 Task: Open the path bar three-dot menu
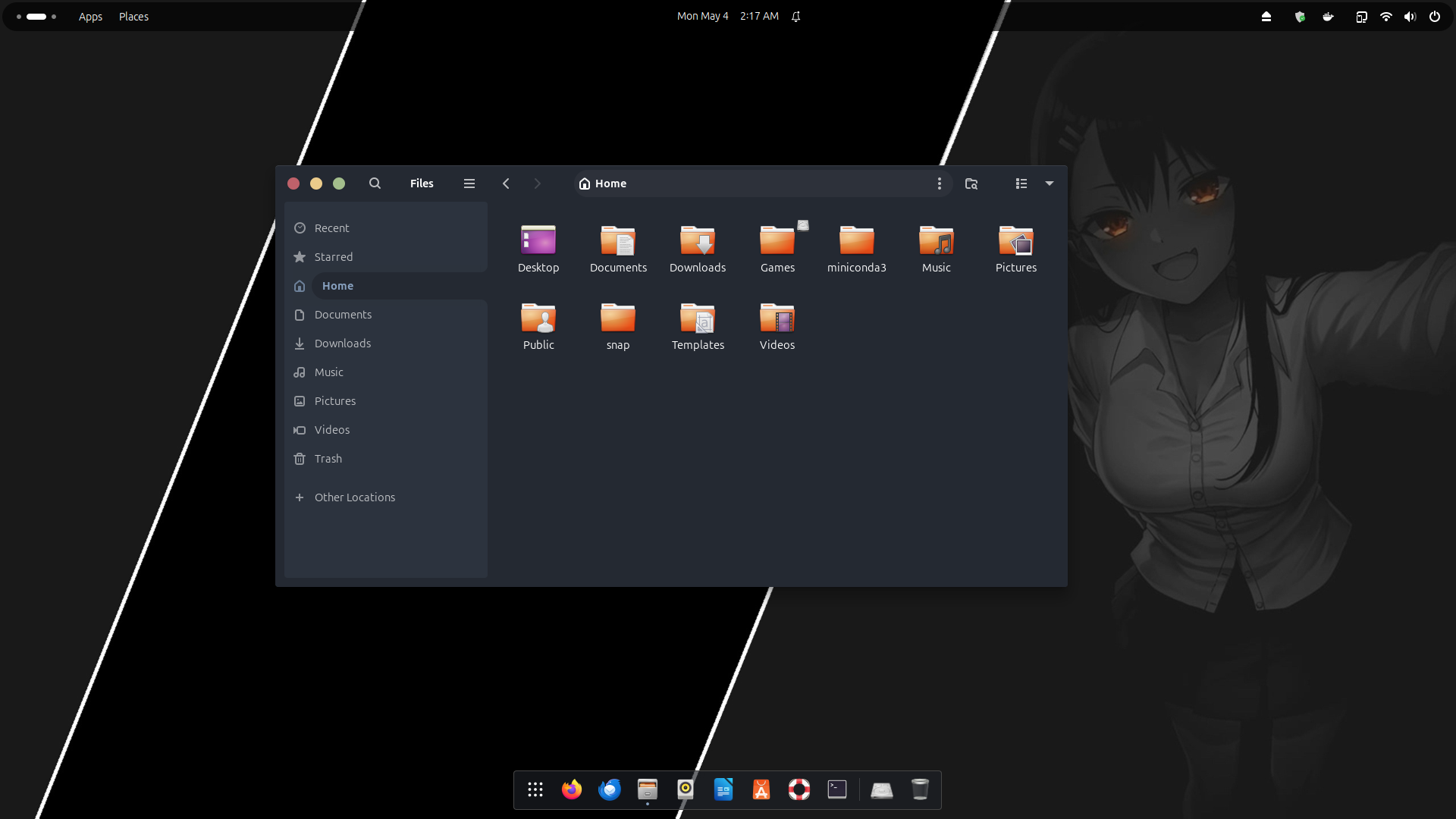click(x=939, y=184)
